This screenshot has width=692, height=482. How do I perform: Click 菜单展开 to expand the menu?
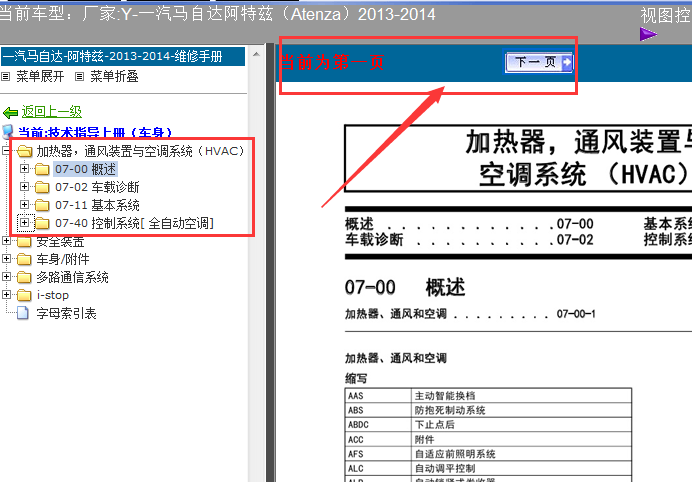click(40, 77)
